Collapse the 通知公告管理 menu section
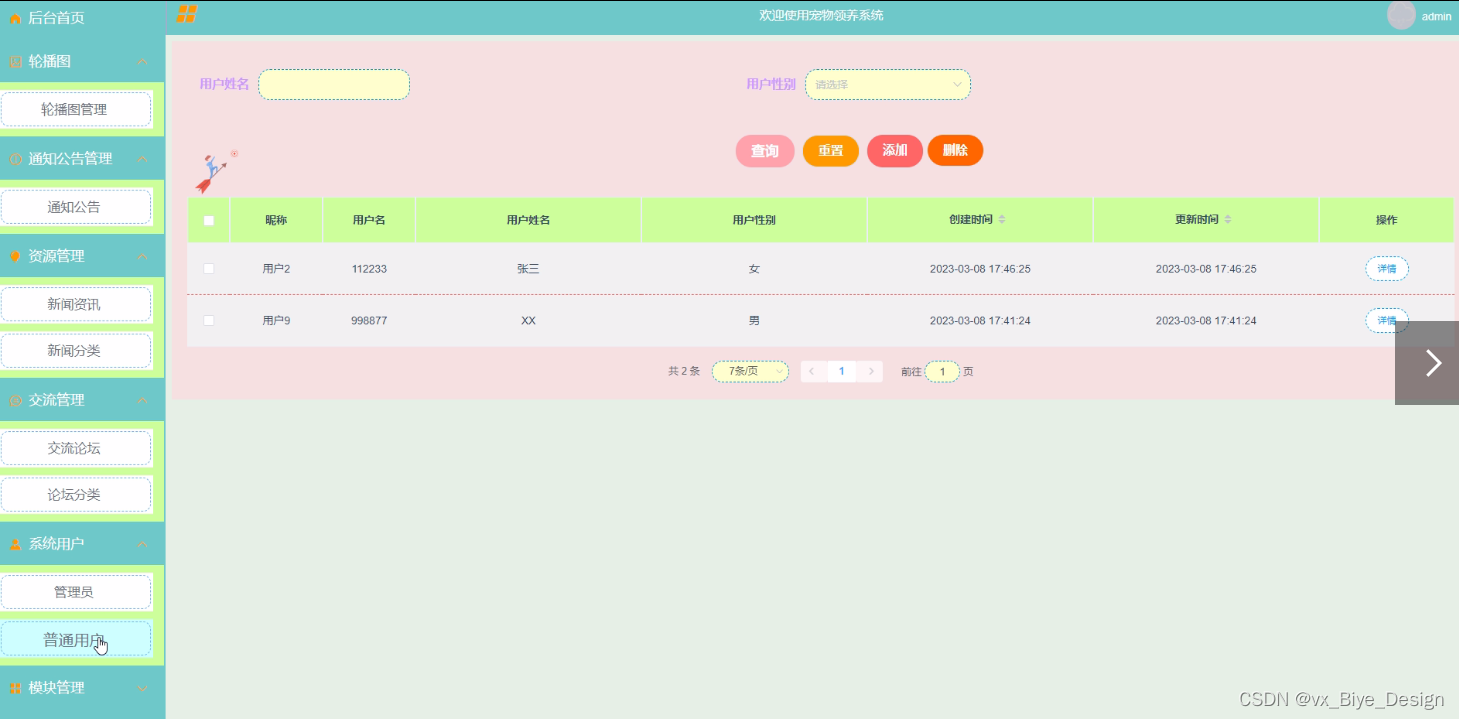1459x719 pixels. (x=142, y=159)
